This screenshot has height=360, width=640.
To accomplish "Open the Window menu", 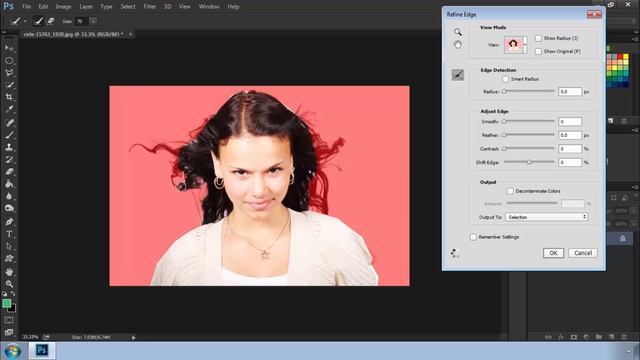I will click(209, 7).
